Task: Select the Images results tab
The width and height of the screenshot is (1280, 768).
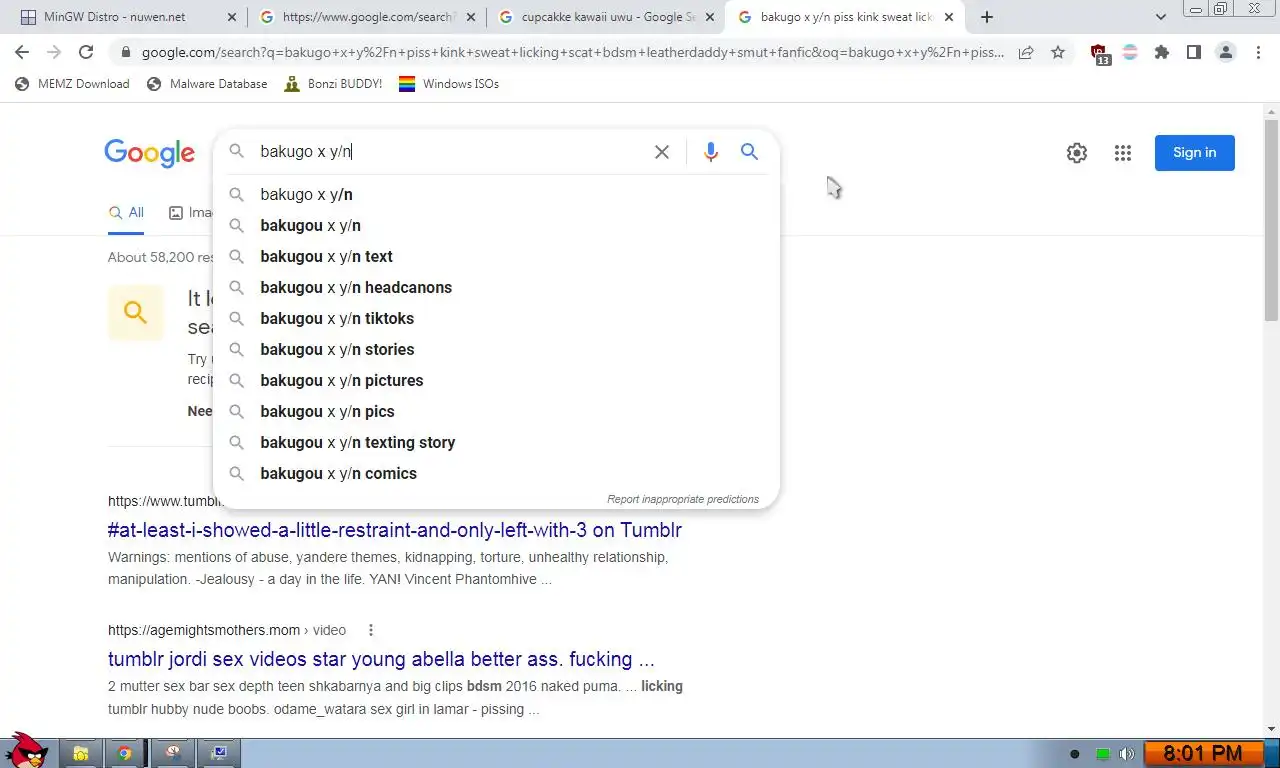Action: pyautogui.click(x=191, y=212)
